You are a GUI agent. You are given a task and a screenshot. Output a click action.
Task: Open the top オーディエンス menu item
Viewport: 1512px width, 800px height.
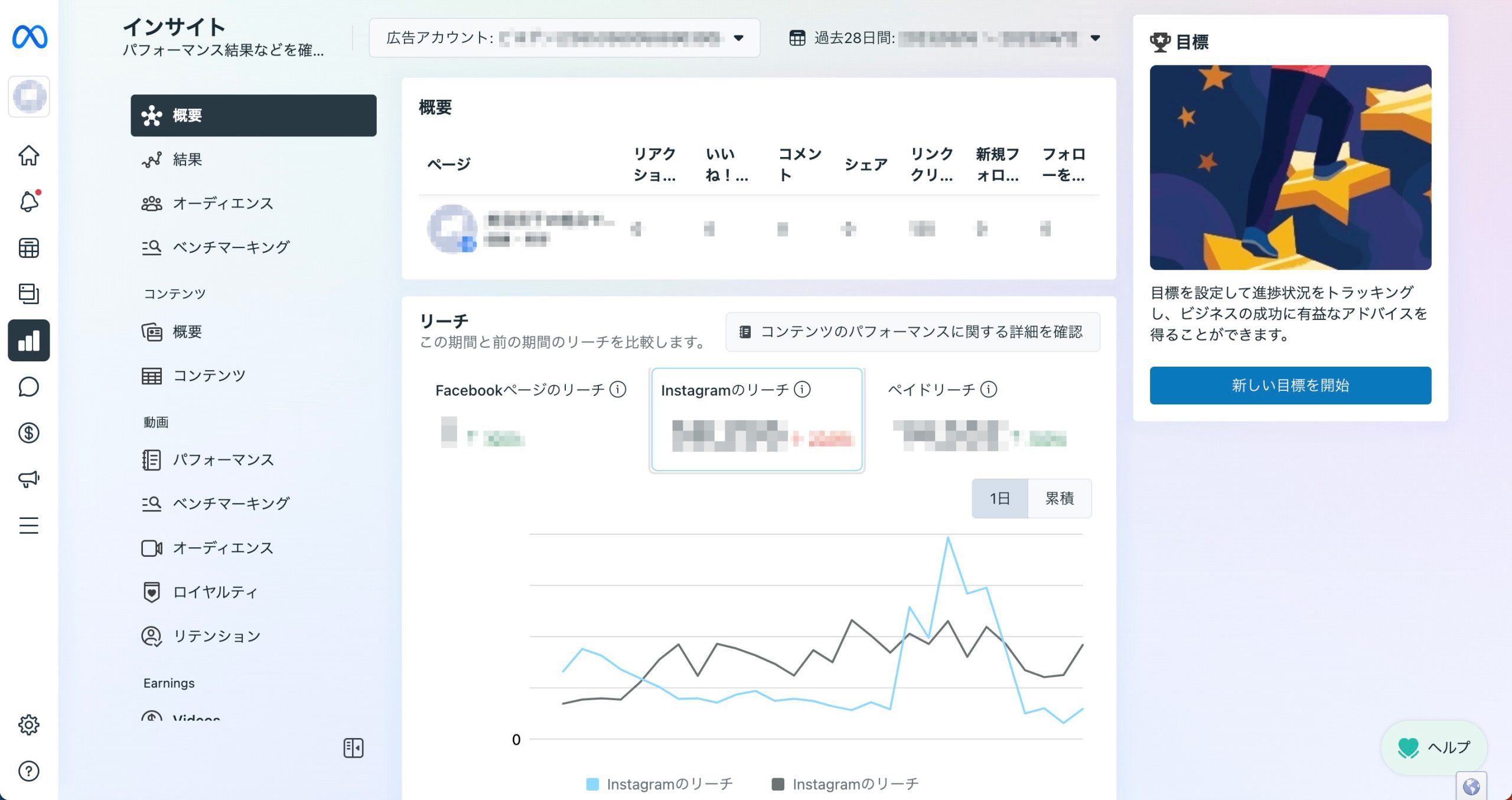click(x=253, y=203)
